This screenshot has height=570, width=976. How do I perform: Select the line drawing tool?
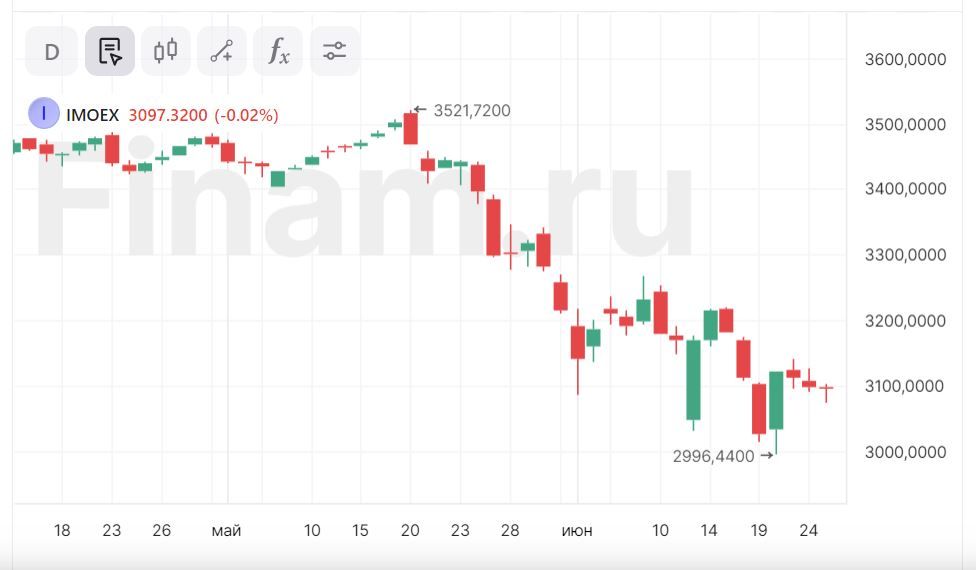222,51
